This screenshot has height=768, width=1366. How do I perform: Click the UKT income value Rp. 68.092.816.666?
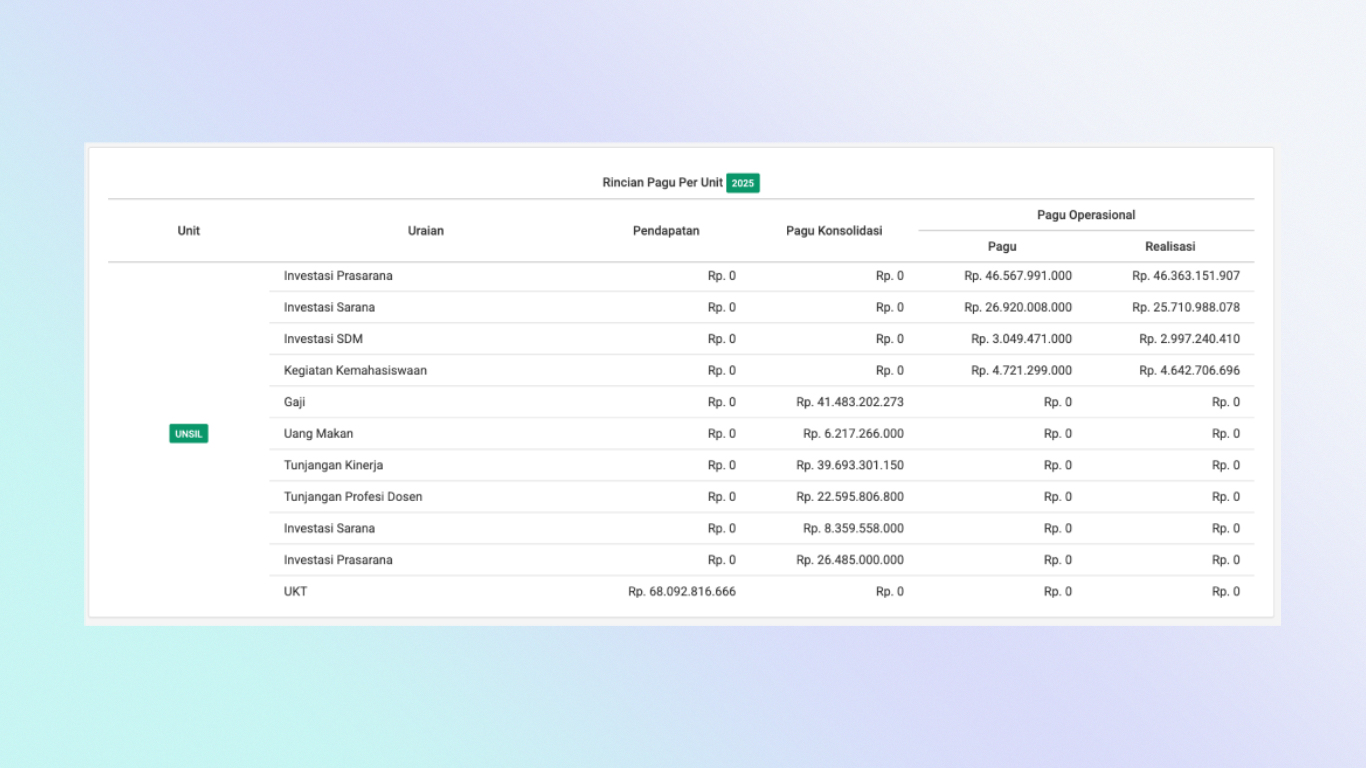[682, 592]
